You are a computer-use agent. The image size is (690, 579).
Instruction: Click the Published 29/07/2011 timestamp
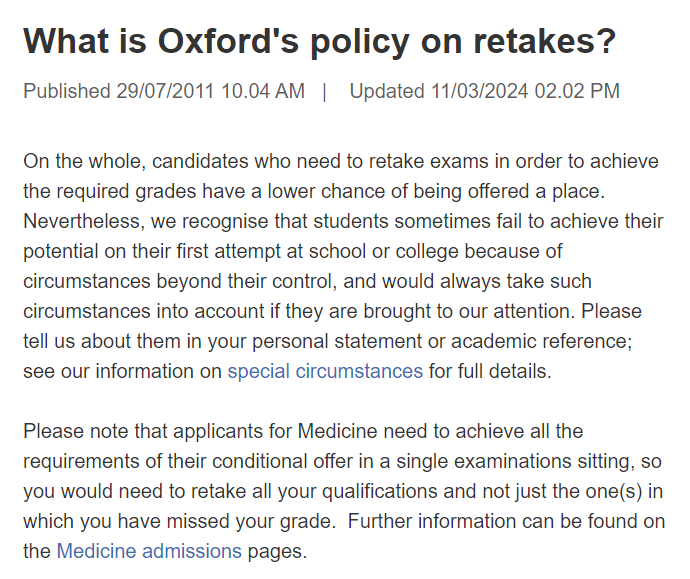point(164,91)
